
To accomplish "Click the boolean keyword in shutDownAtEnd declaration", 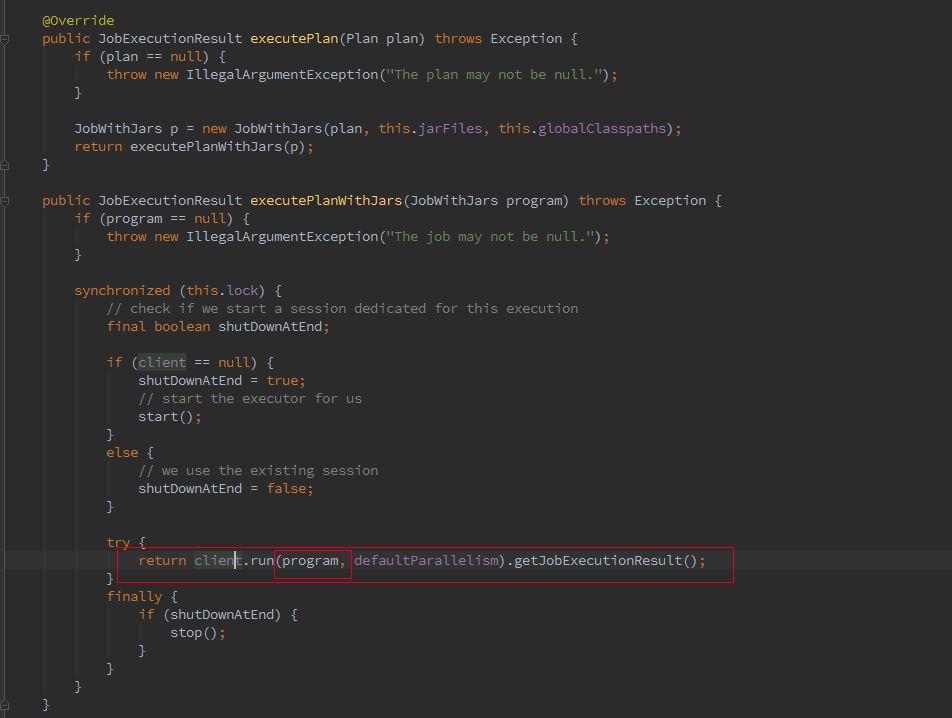I will coord(182,327).
